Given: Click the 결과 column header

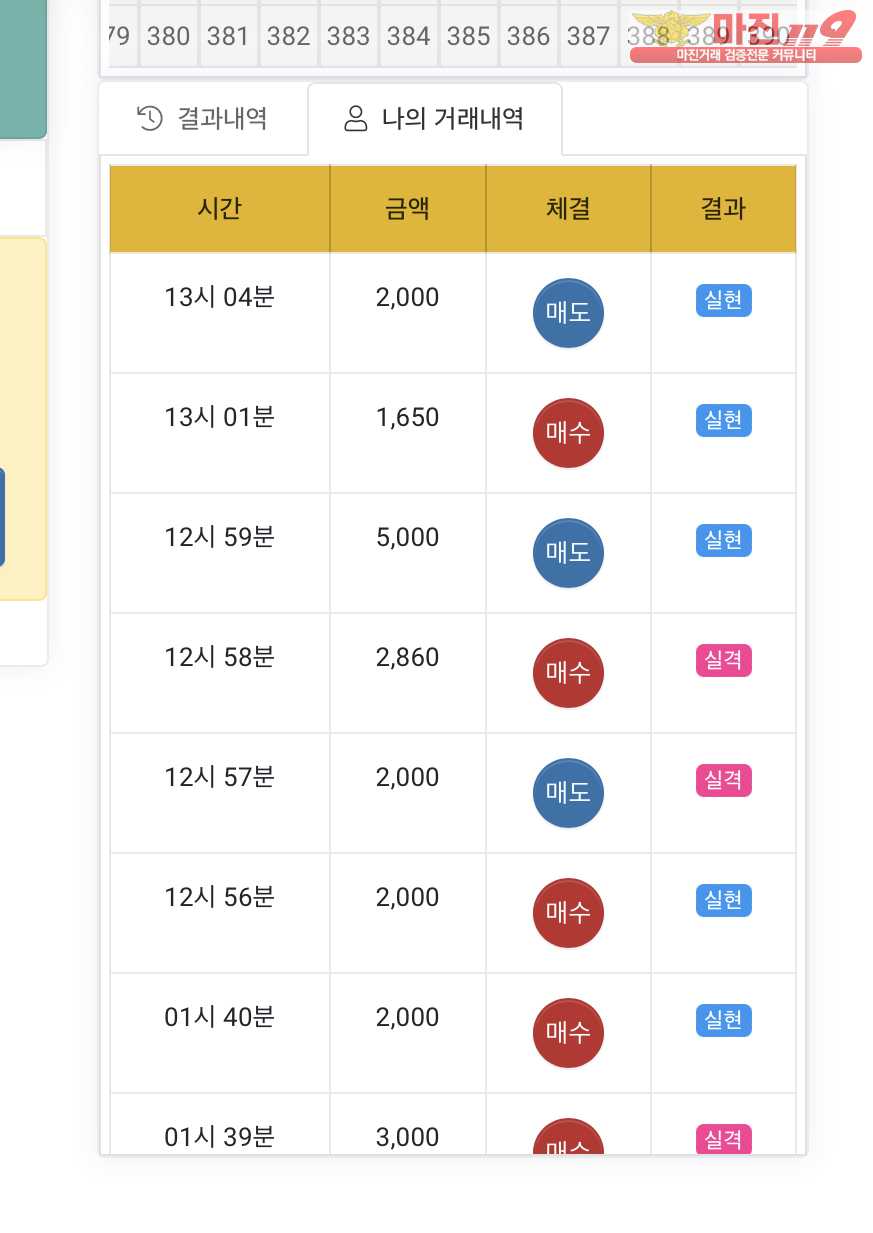Looking at the screenshot, I should click(723, 208).
